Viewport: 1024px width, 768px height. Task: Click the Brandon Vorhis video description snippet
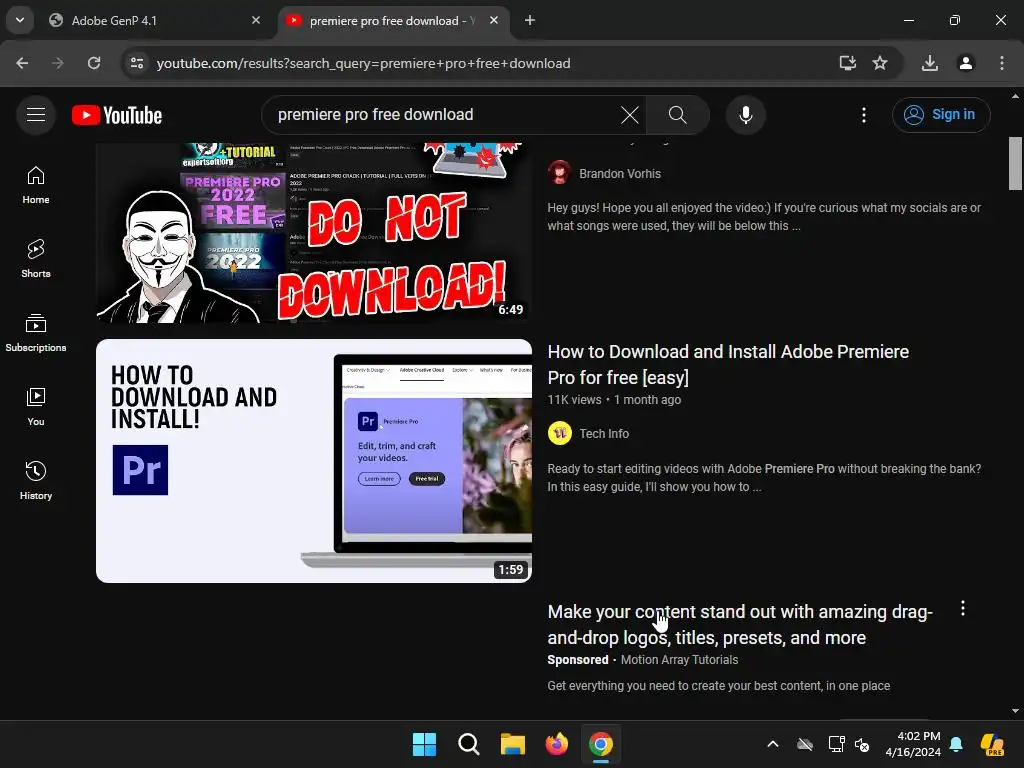764,217
